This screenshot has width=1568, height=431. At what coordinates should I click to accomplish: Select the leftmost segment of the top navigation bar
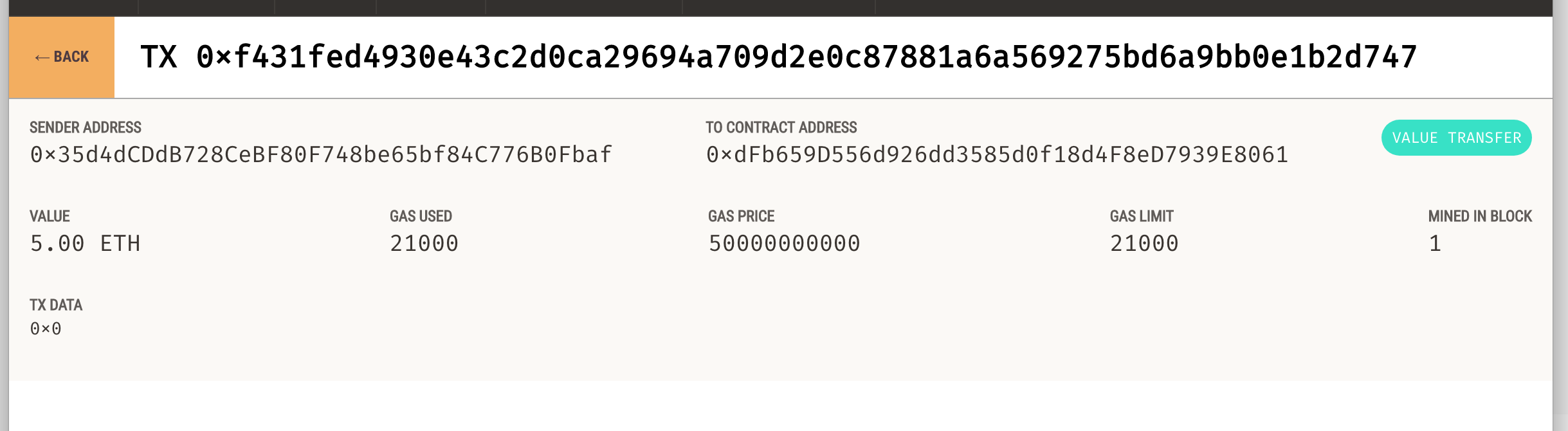(68, 6)
